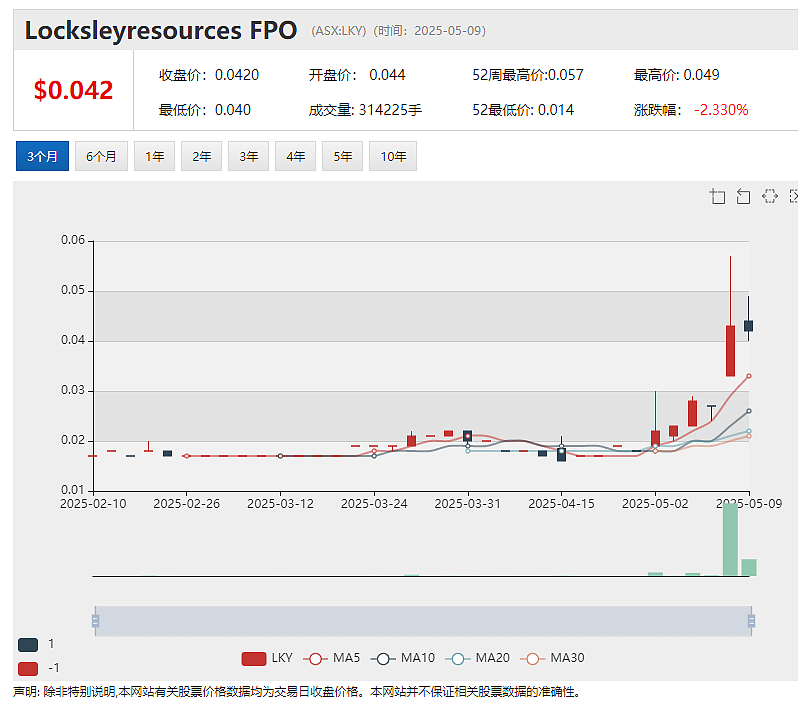Click the left handle of the data zoom slider

point(95,621)
